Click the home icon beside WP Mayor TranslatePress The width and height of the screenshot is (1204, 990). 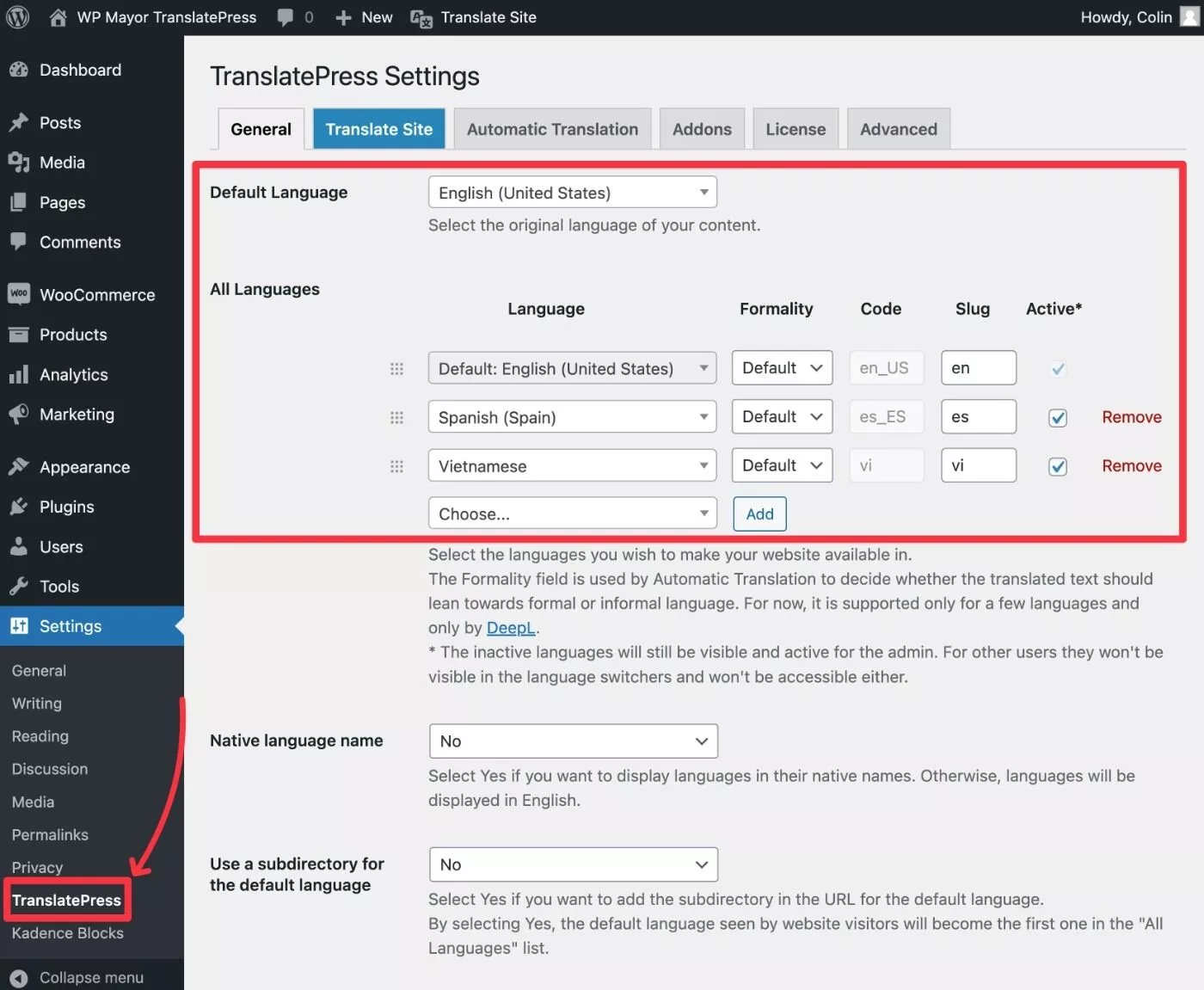pyautogui.click(x=58, y=17)
